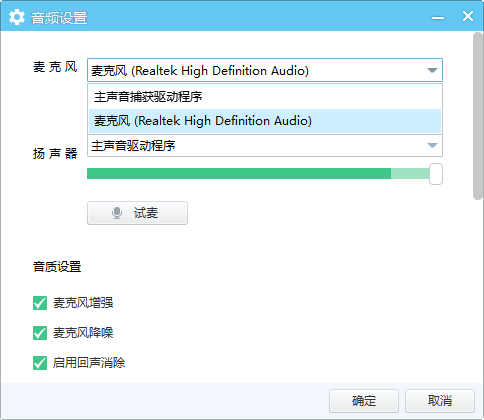Click the 音质设置 section heading

57,267
